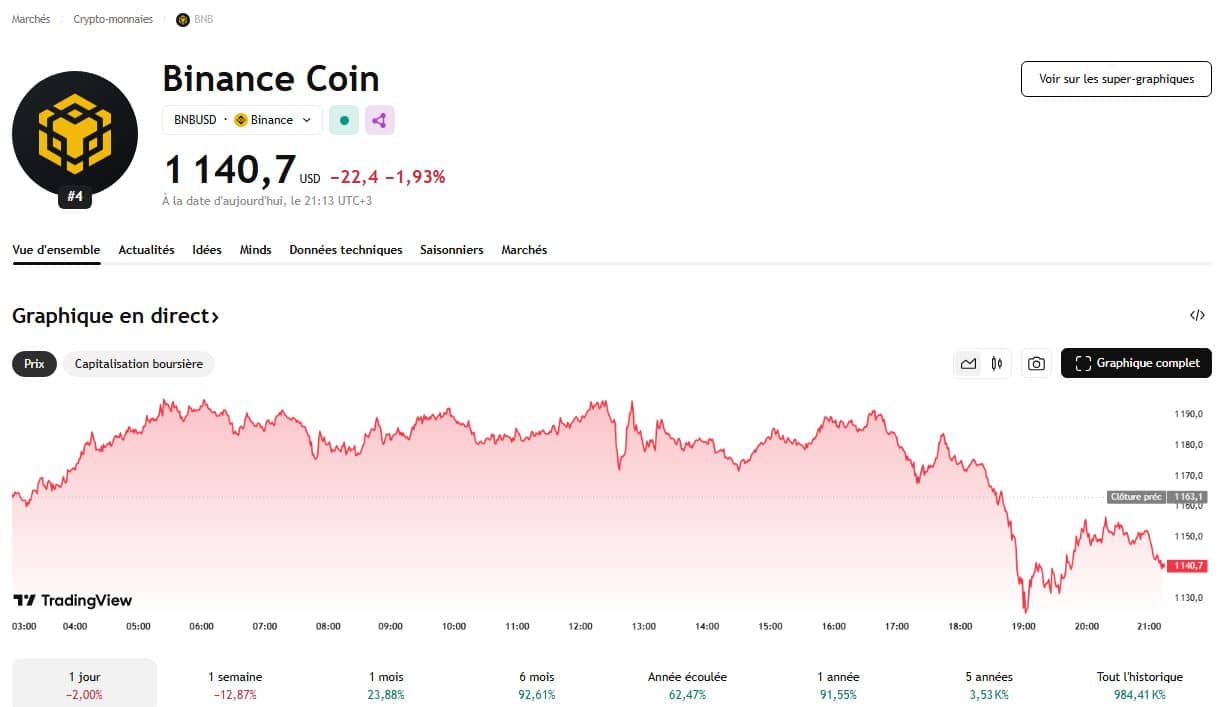Open the BNBUSD Binance symbol dropdown
The width and height of the screenshot is (1225, 707).
coord(242,120)
